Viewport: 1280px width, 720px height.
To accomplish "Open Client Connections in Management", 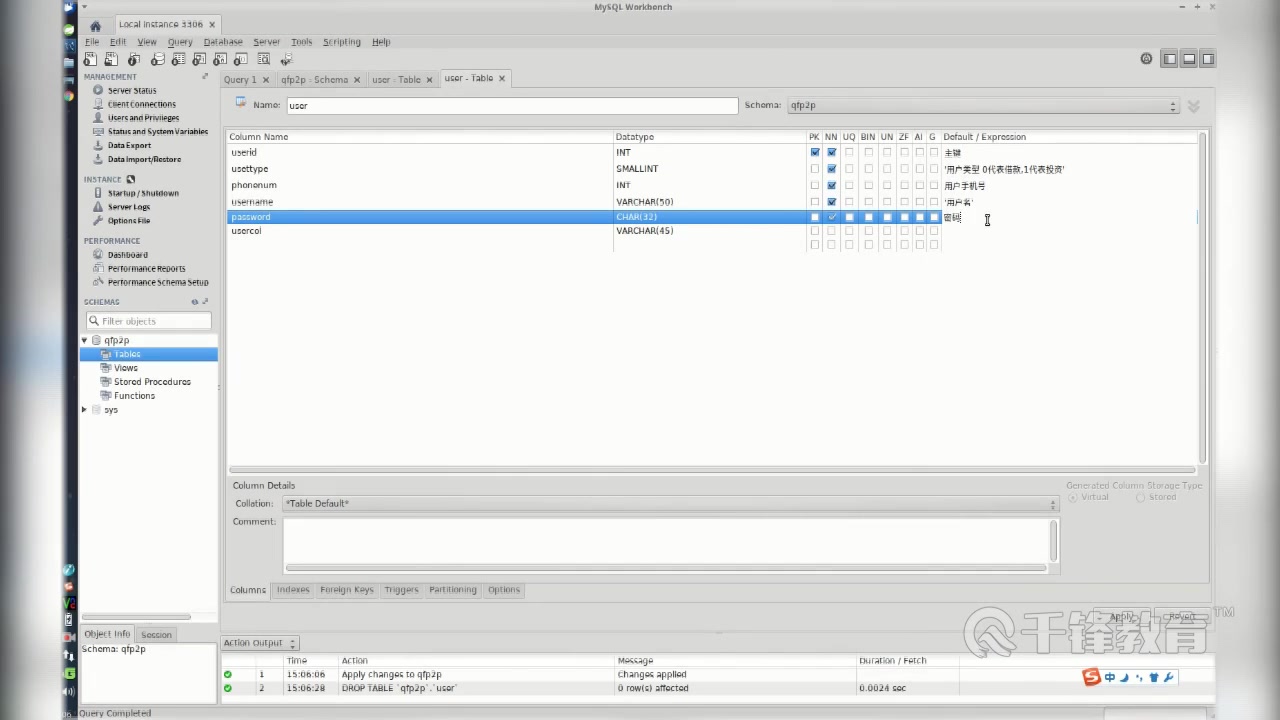I will [141, 104].
